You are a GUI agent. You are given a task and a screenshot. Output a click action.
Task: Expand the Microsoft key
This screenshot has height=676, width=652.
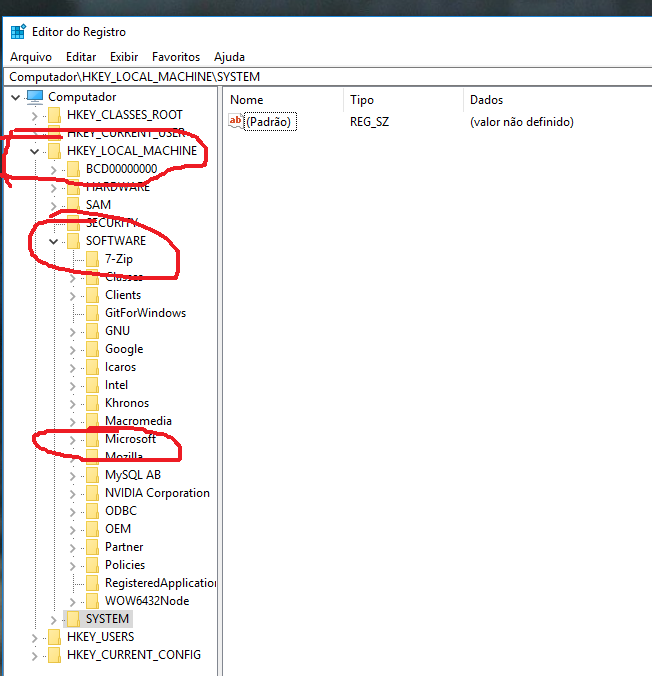point(72,440)
